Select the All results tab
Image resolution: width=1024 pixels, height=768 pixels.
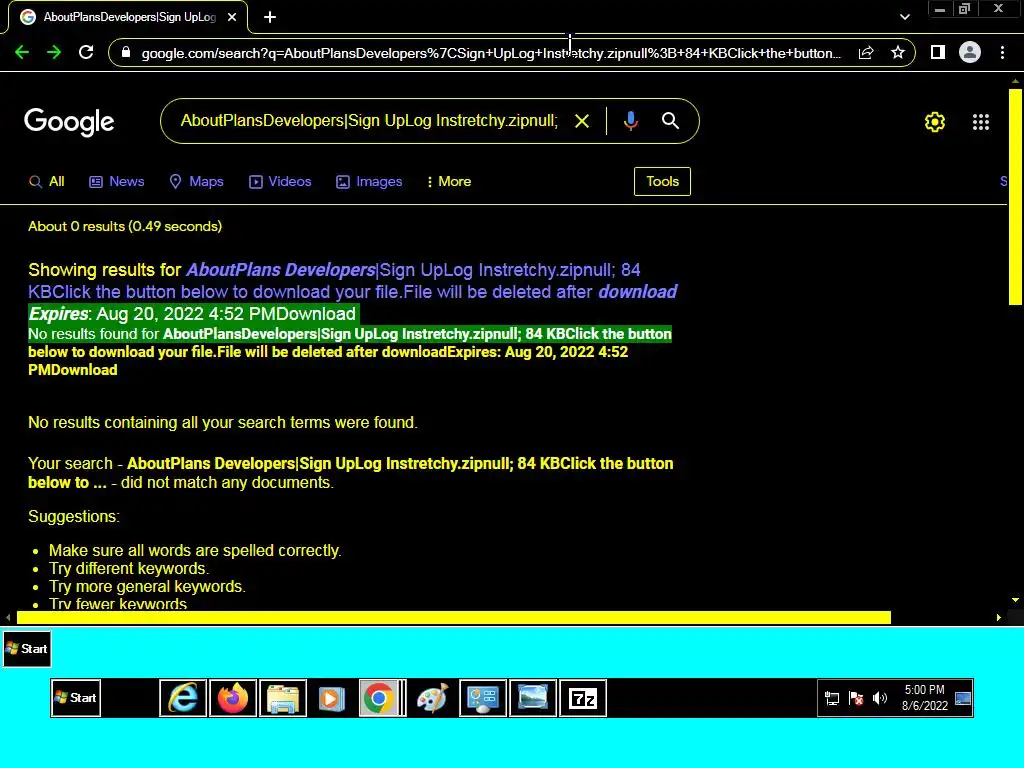click(x=47, y=182)
